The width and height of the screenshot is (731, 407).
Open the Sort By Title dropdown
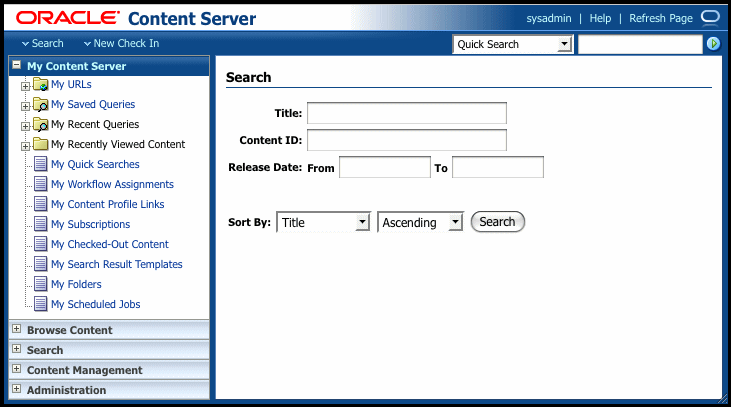[x=324, y=222]
